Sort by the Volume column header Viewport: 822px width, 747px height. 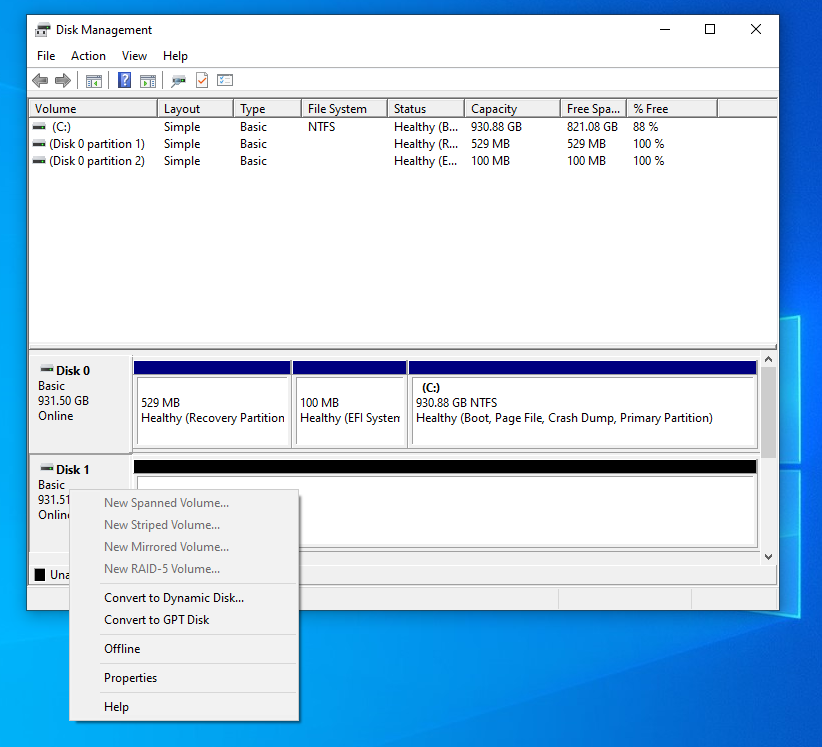point(93,109)
